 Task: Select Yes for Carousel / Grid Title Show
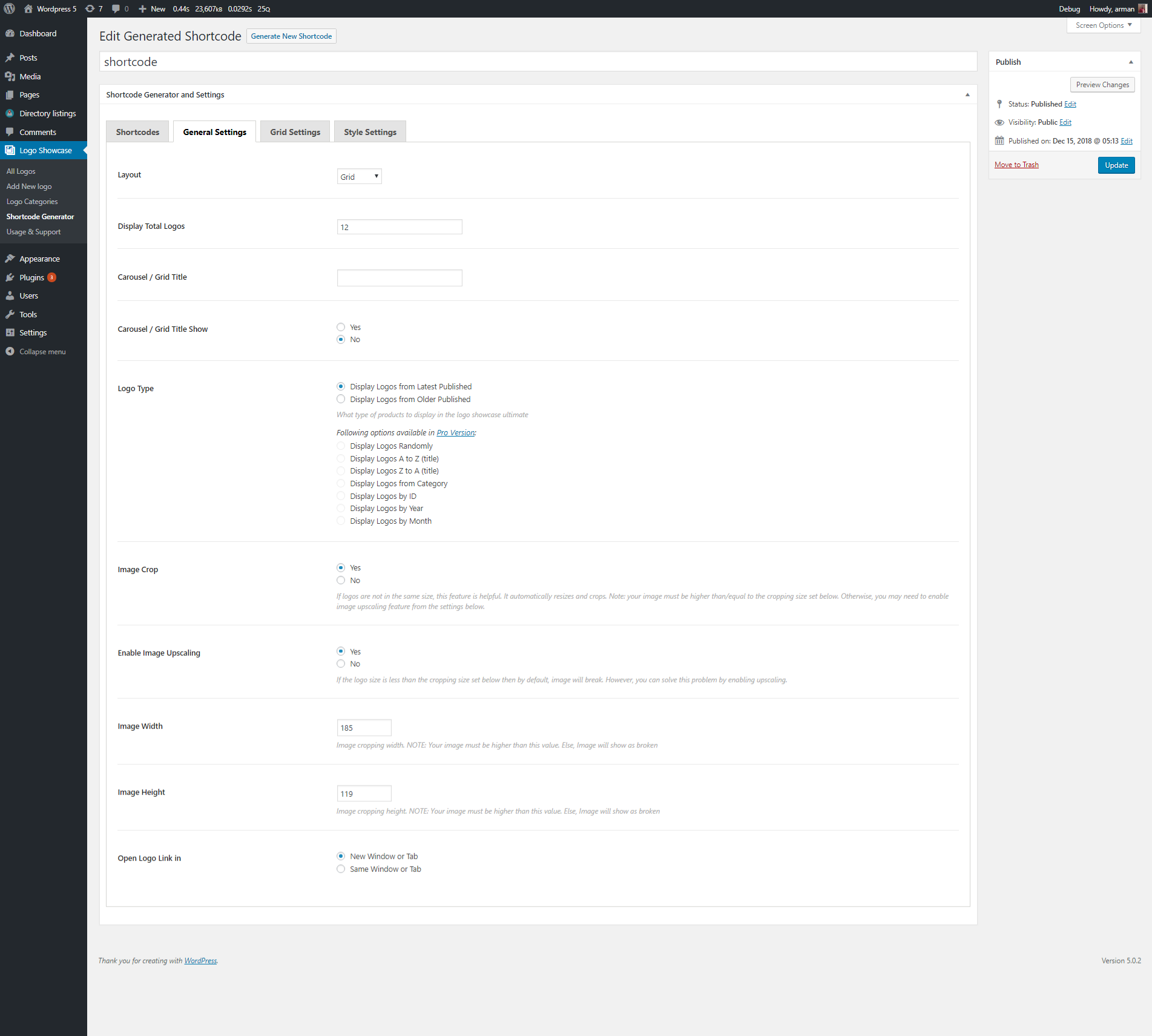click(x=341, y=327)
